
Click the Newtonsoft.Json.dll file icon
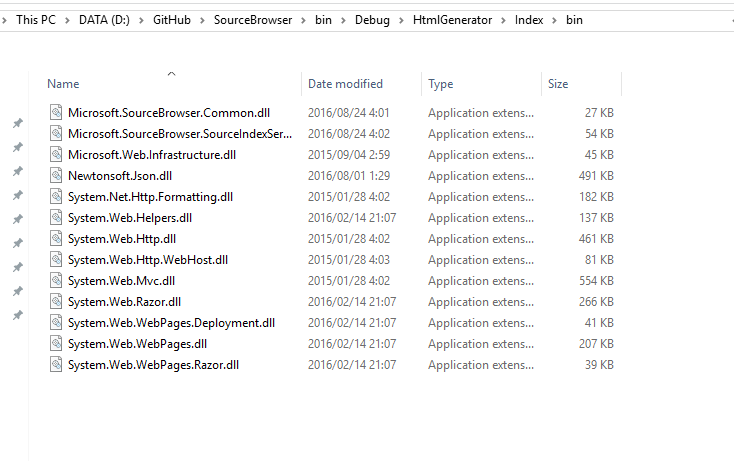(x=56, y=176)
